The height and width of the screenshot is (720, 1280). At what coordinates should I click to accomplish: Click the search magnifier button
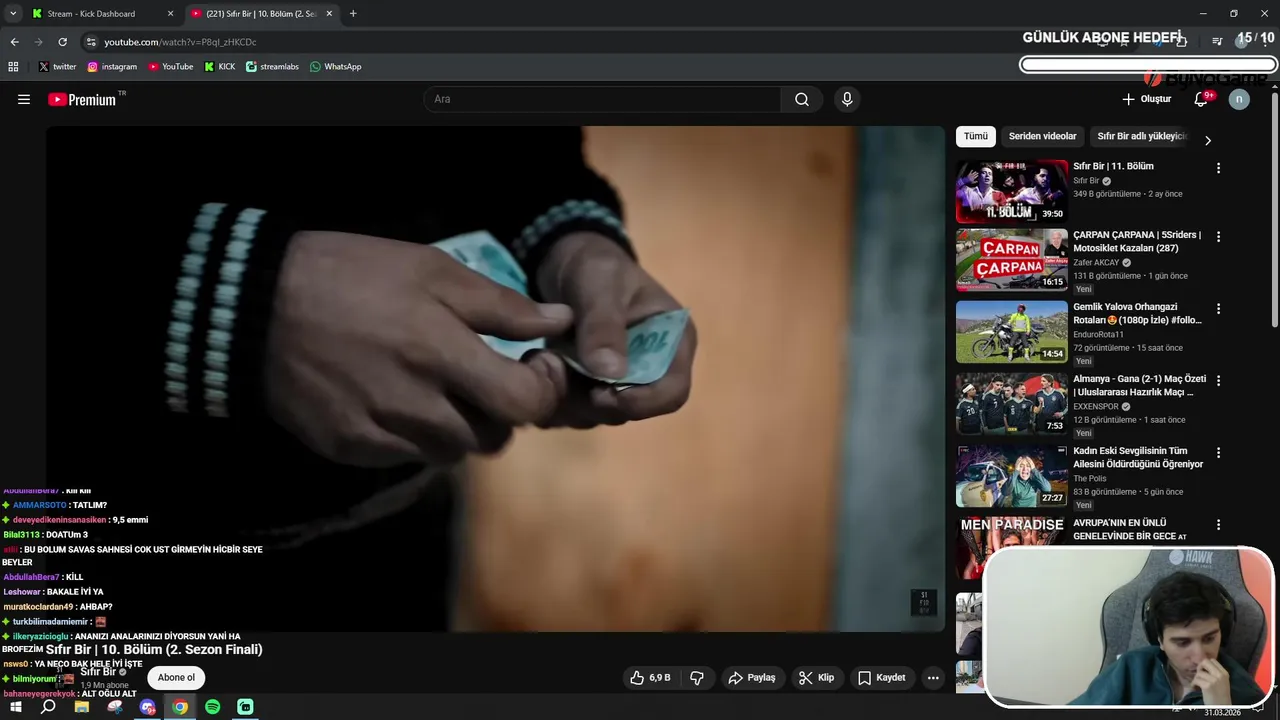coord(802,99)
